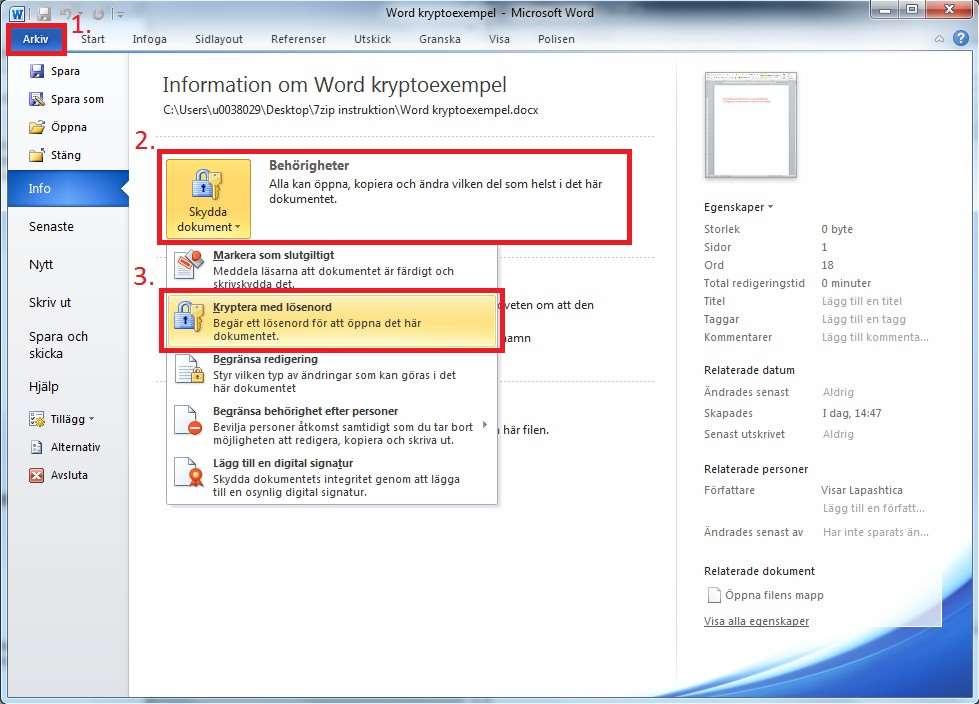The height and width of the screenshot is (704, 979).
Task: Click the Öppna filens mapp link
Action: click(x=774, y=595)
